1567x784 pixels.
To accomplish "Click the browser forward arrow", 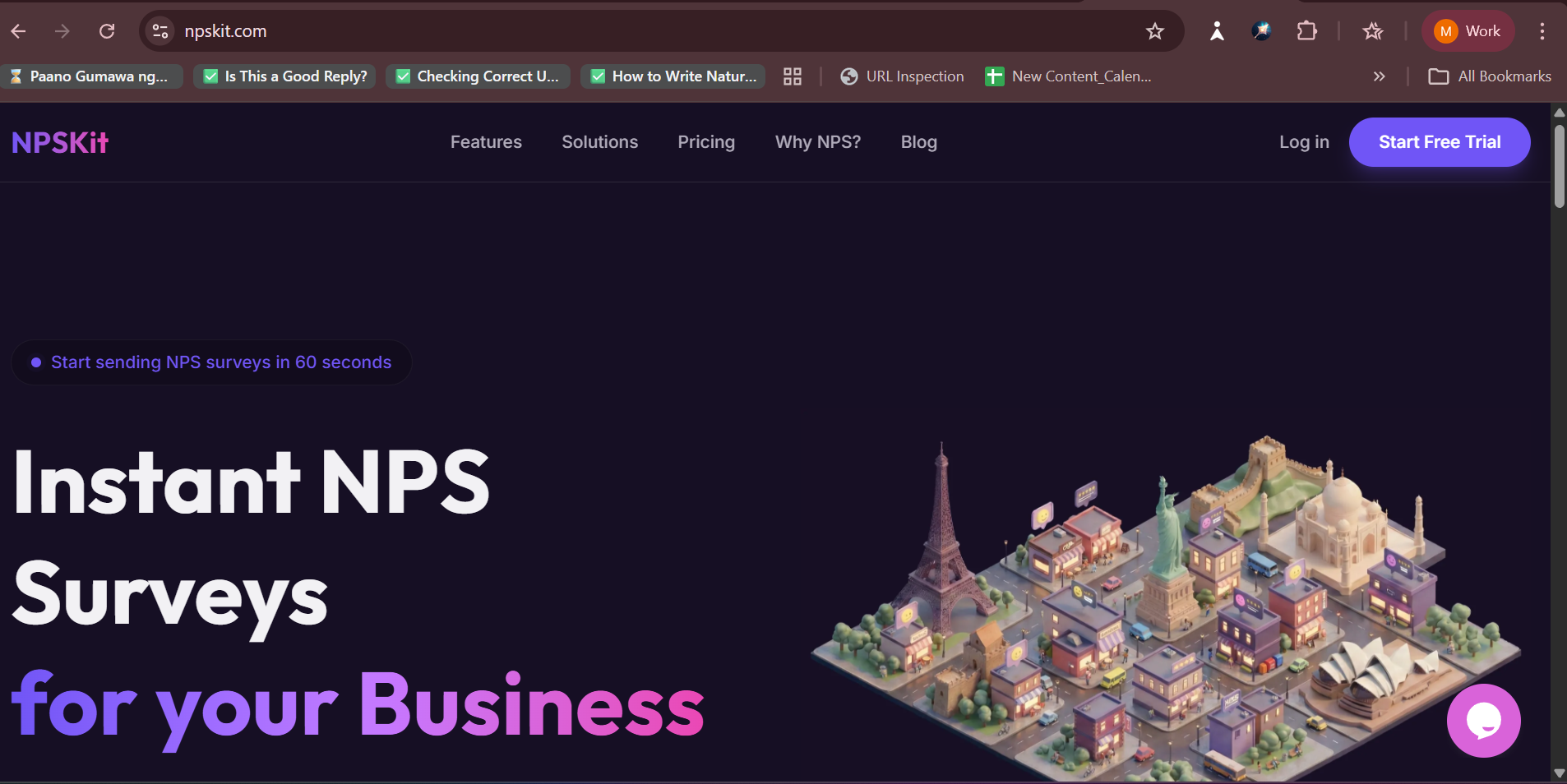I will (62, 31).
